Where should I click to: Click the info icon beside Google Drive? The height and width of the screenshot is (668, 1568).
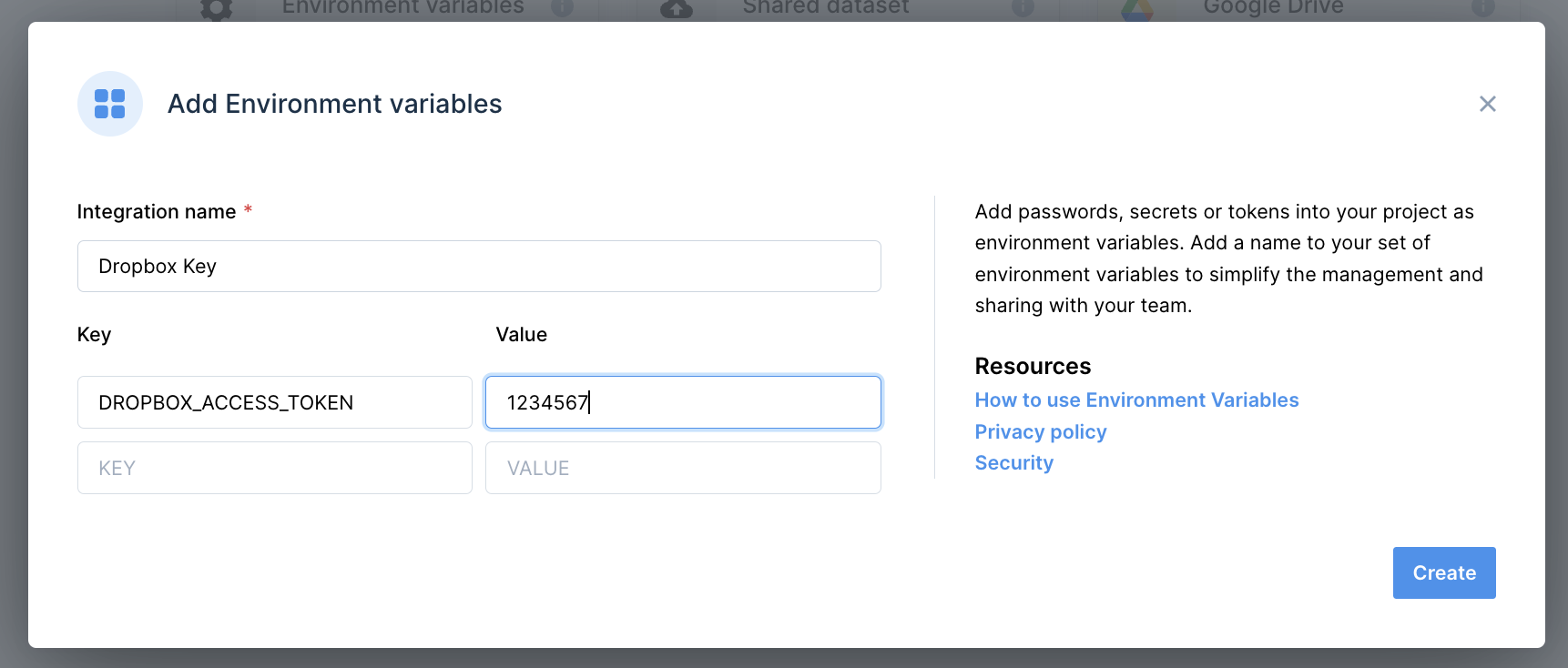point(1483,7)
